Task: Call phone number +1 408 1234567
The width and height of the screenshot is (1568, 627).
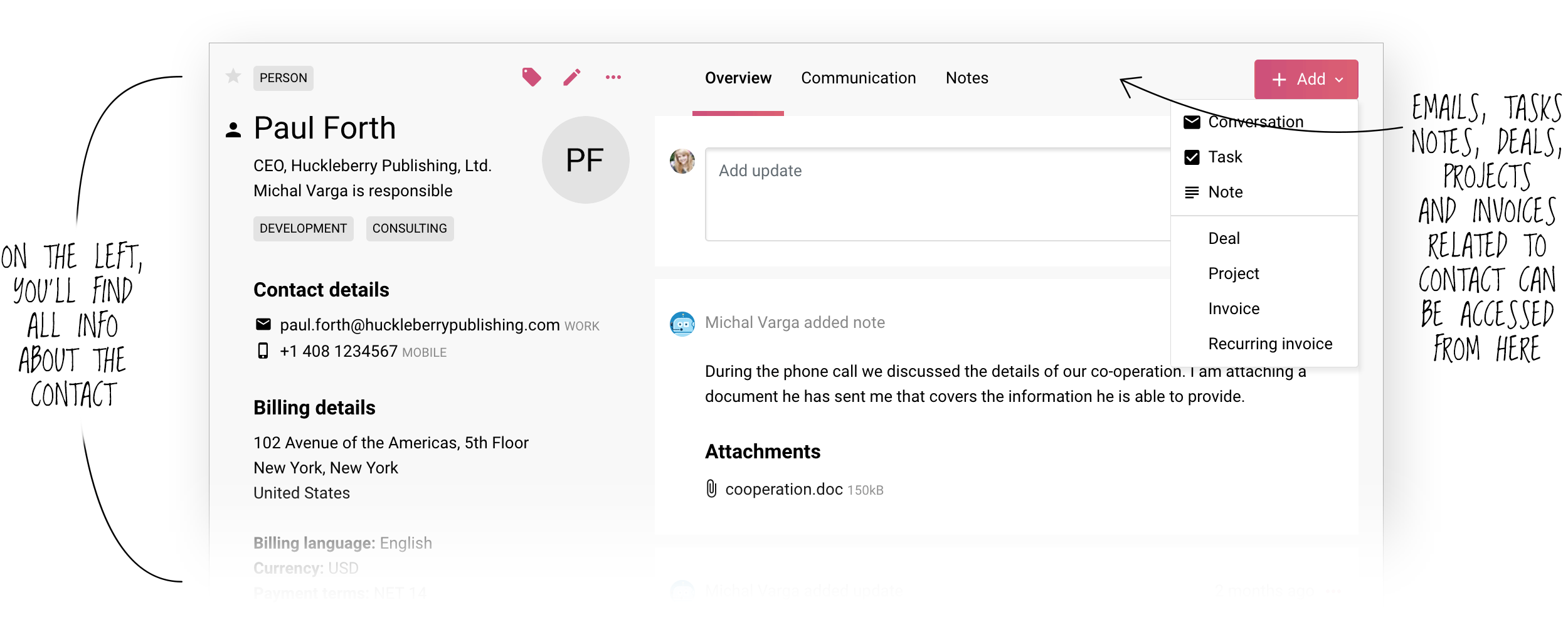Action: pyautogui.click(x=339, y=351)
